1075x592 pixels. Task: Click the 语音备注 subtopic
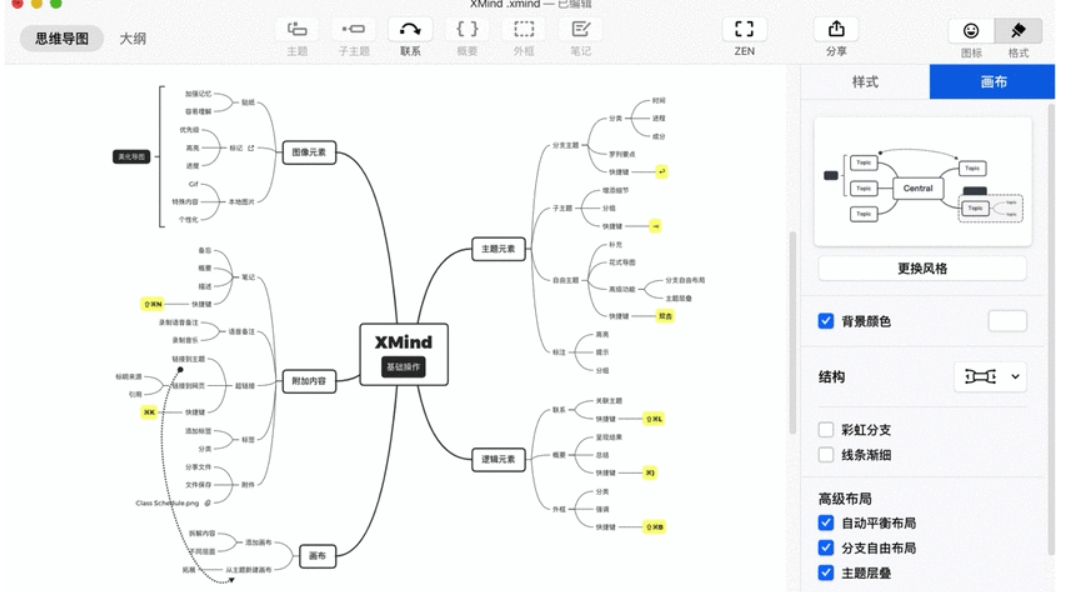(x=241, y=331)
